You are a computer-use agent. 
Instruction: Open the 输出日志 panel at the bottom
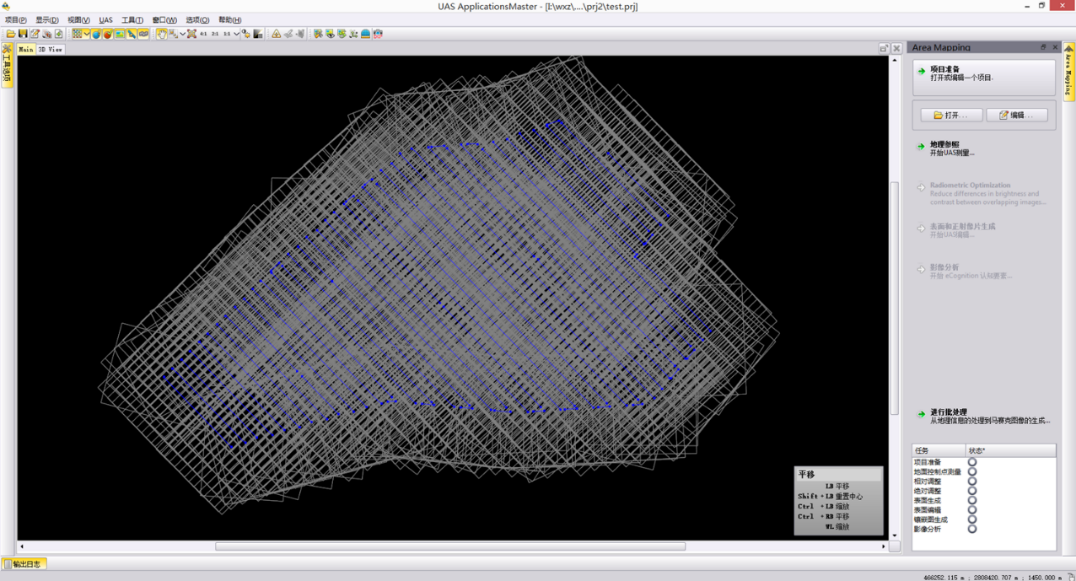[24, 564]
